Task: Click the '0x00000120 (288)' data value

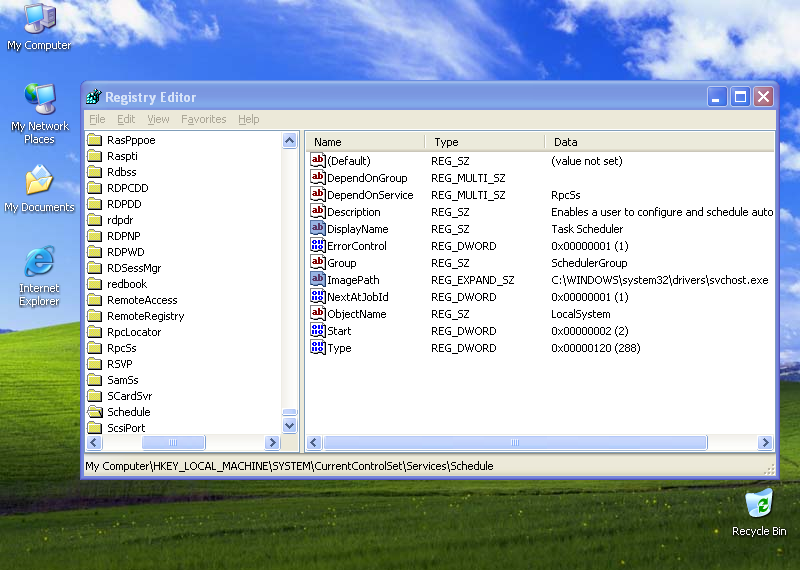Action: click(595, 348)
